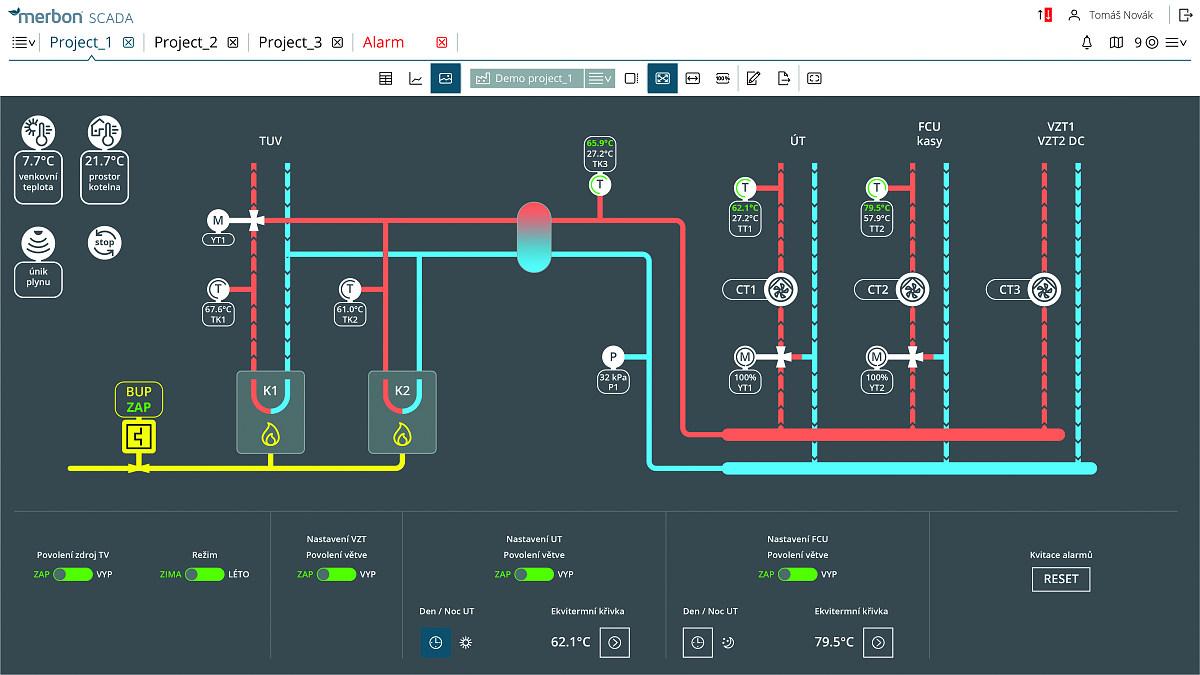Image resolution: width=1200 pixels, height=675 pixels.
Task: Open the notifications bell icon
Action: pyautogui.click(x=1087, y=43)
